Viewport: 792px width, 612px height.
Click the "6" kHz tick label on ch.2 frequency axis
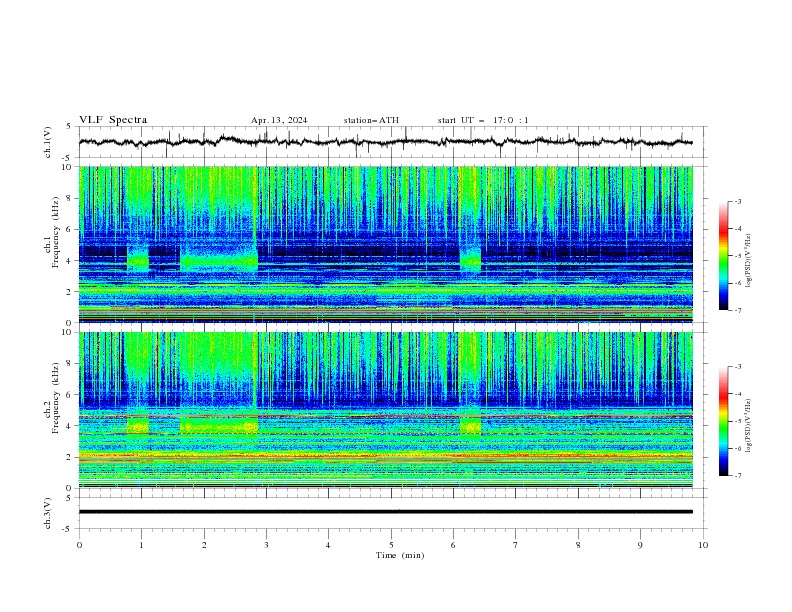[71, 394]
